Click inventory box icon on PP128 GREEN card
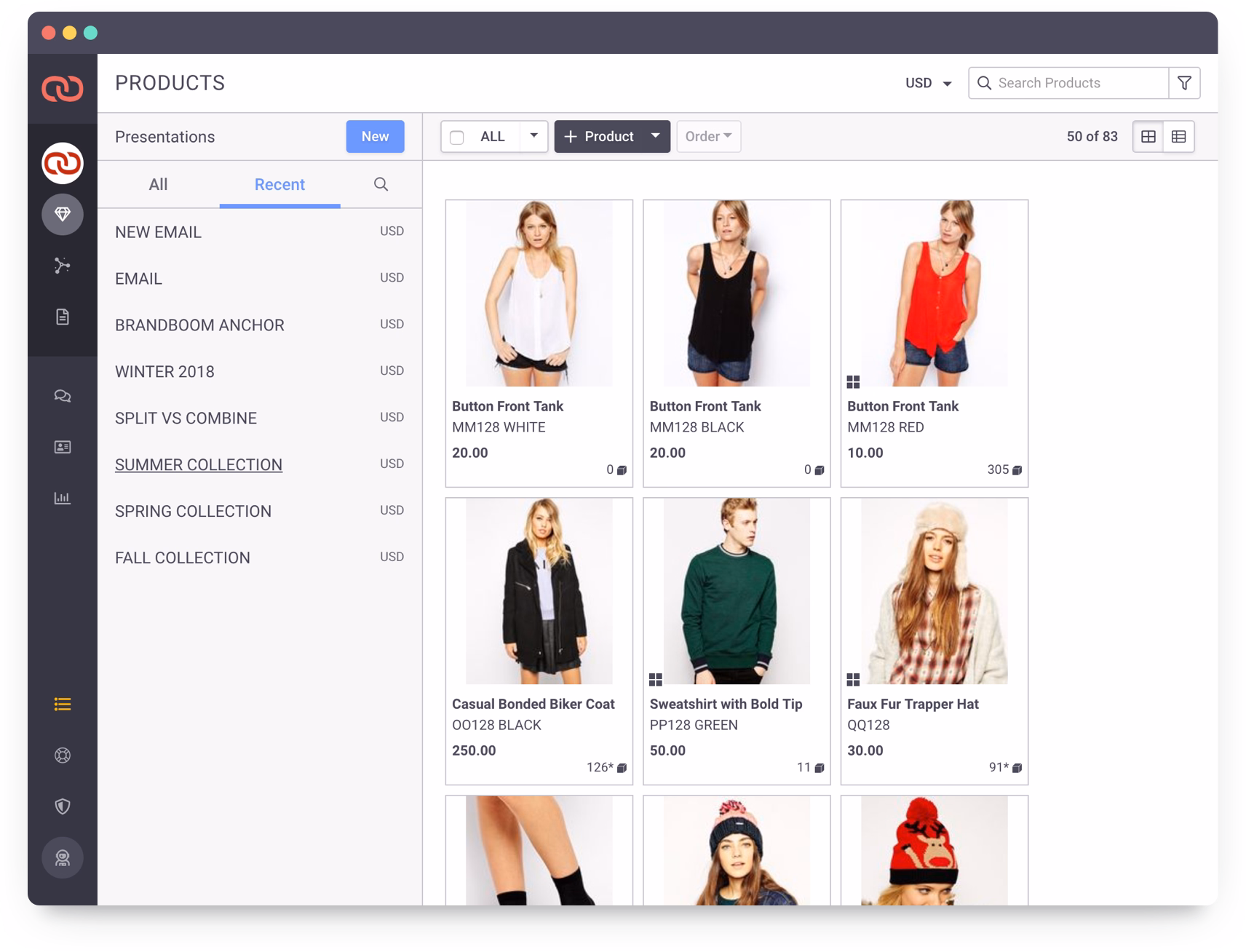This screenshot has width=1246, height=952. click(820, 768)
